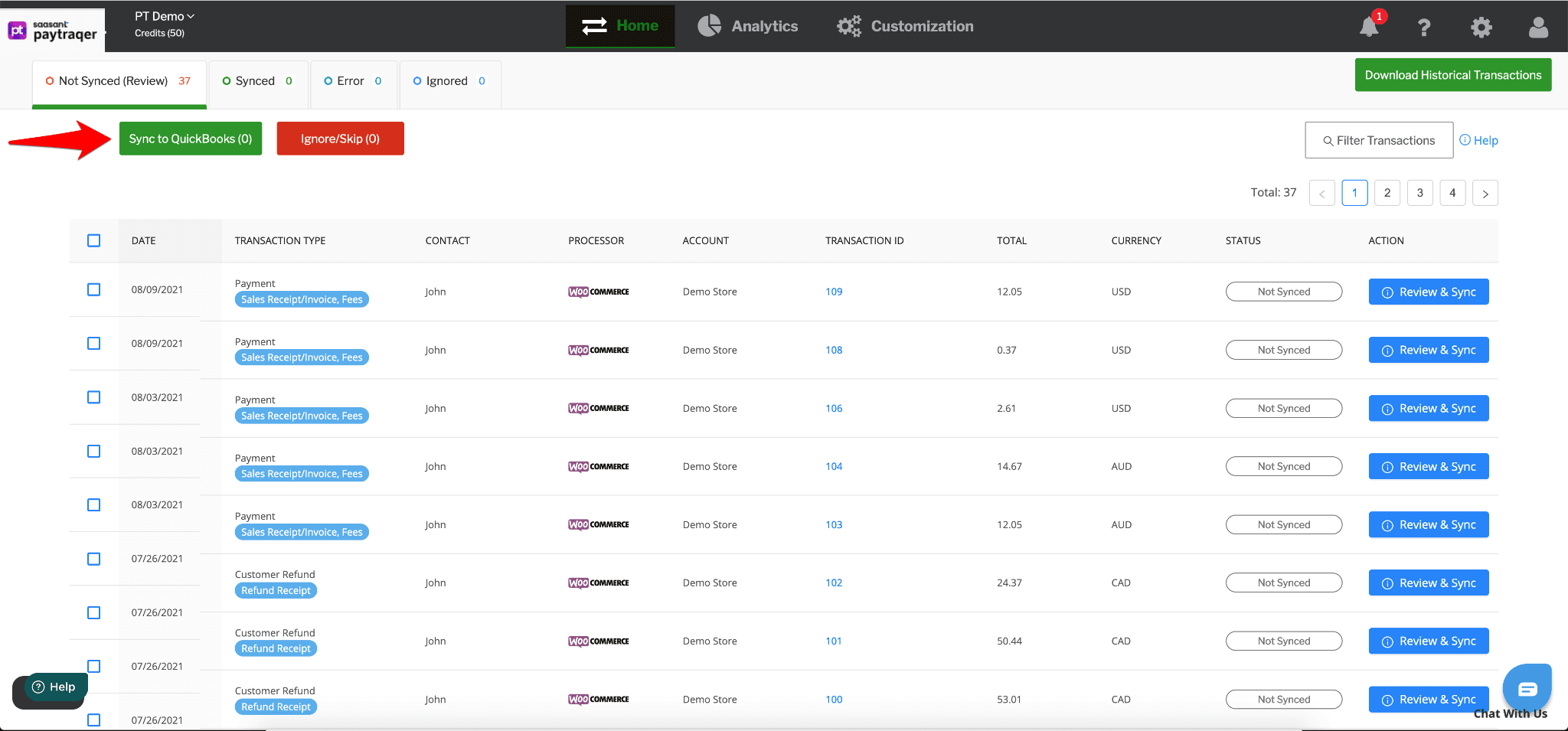
Task: Click the blue Help link
Action: pyautogui.click(x=1478, y=140)
